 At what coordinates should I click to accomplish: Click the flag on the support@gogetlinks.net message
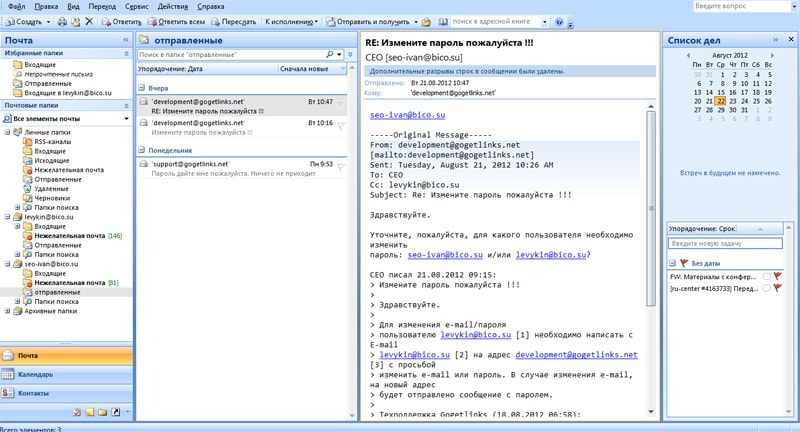(341, 167)
